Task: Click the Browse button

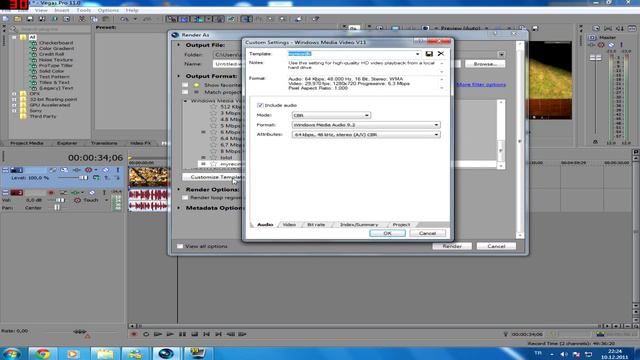Action: (x=484, y=64)
